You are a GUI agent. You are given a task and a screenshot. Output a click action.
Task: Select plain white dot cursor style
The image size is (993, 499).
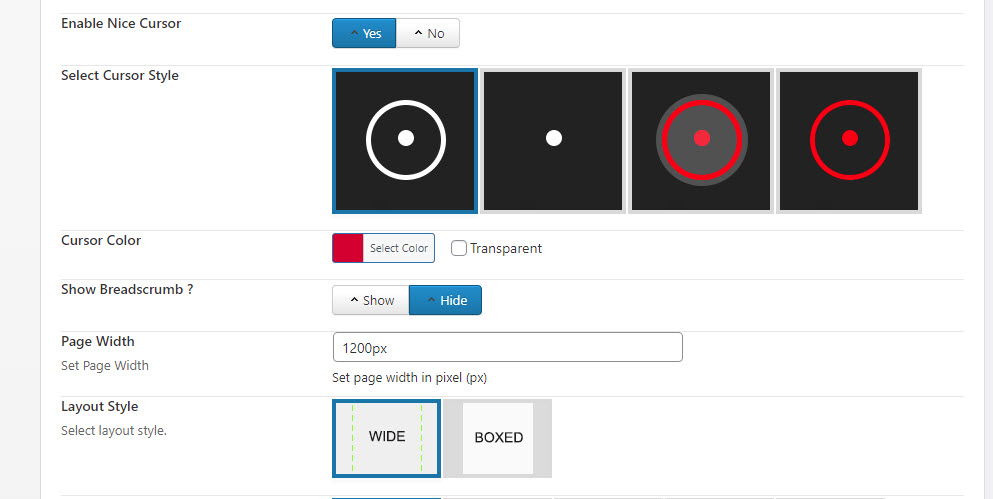[553, 141]
